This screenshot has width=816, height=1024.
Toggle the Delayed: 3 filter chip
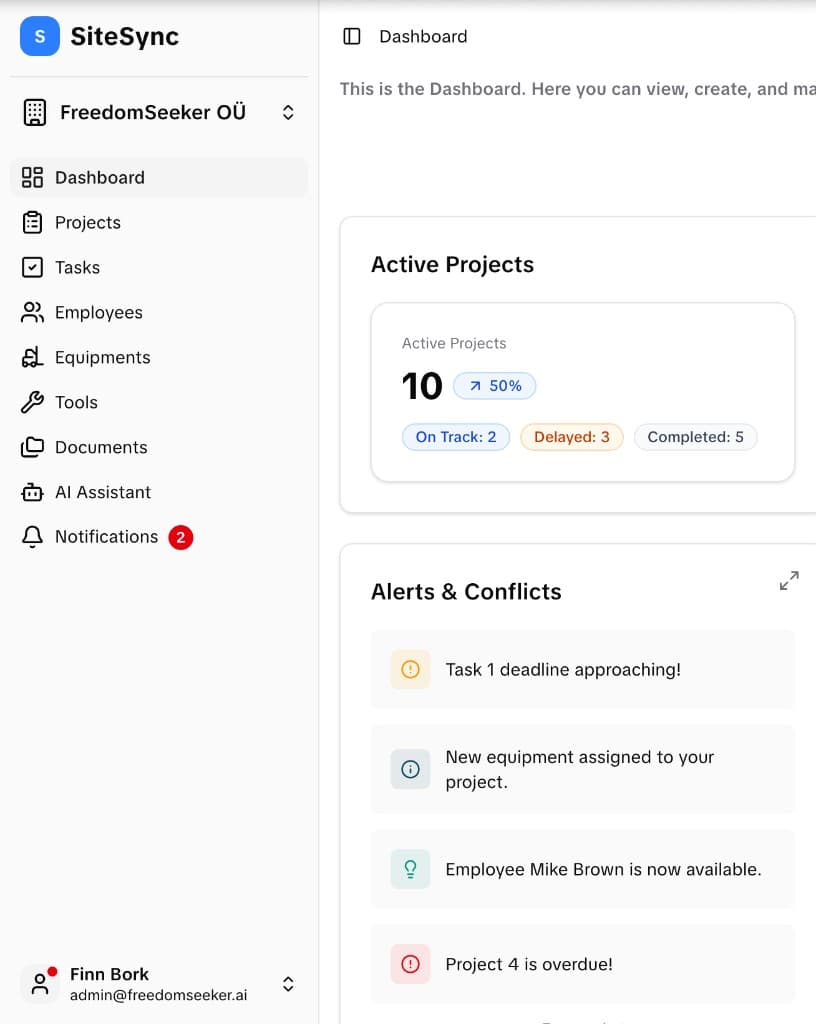tap(571, 437)
